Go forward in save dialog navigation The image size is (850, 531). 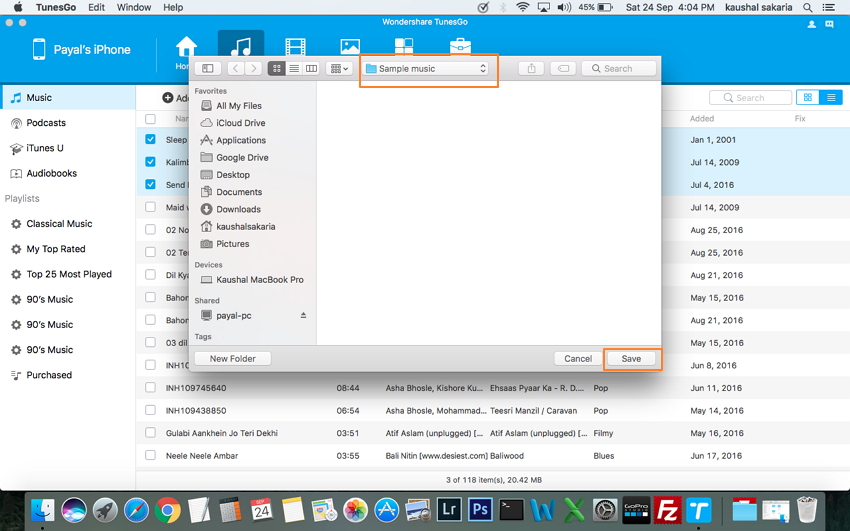point(253,68)
